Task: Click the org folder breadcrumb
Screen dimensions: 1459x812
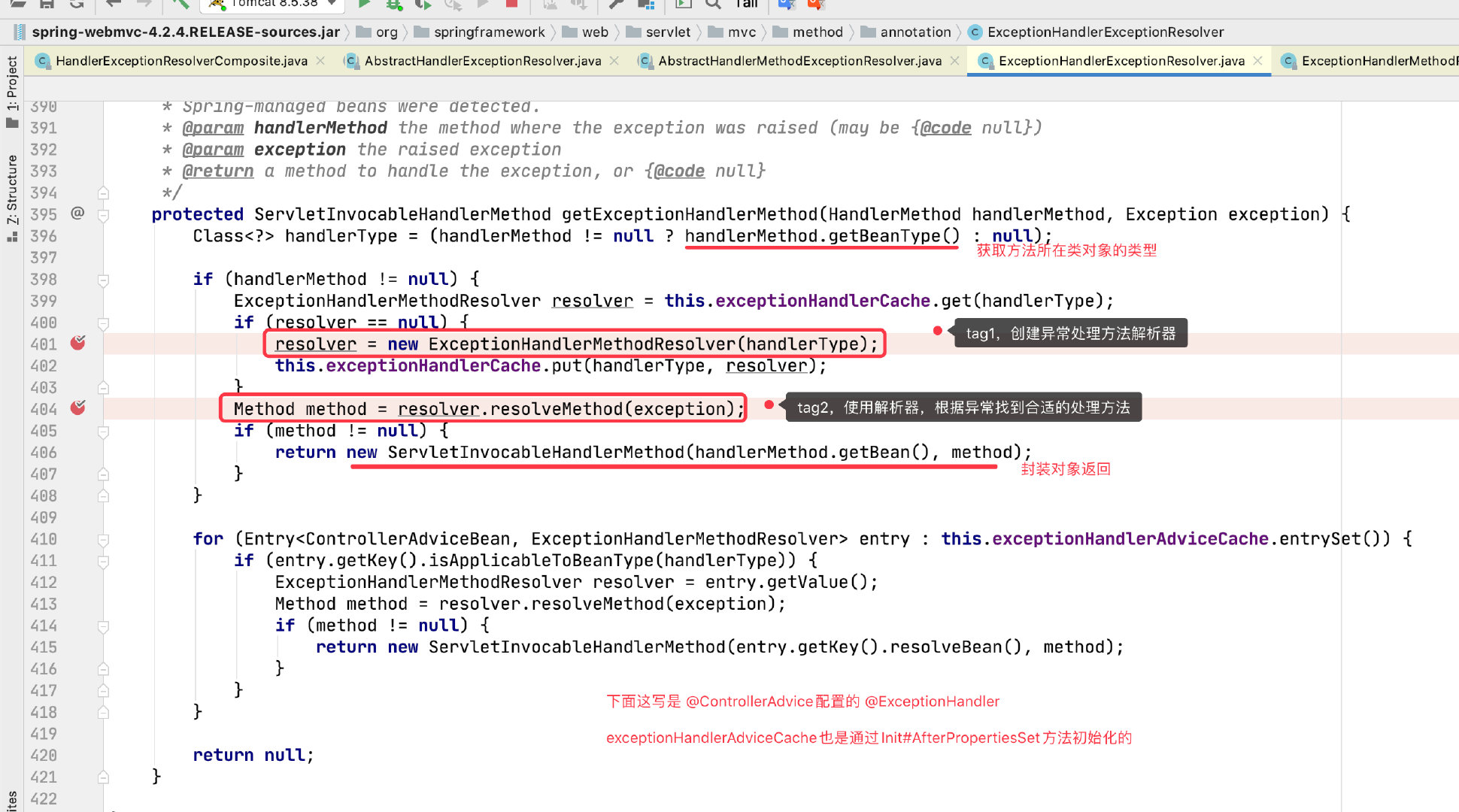Action: tap(378, 32)
